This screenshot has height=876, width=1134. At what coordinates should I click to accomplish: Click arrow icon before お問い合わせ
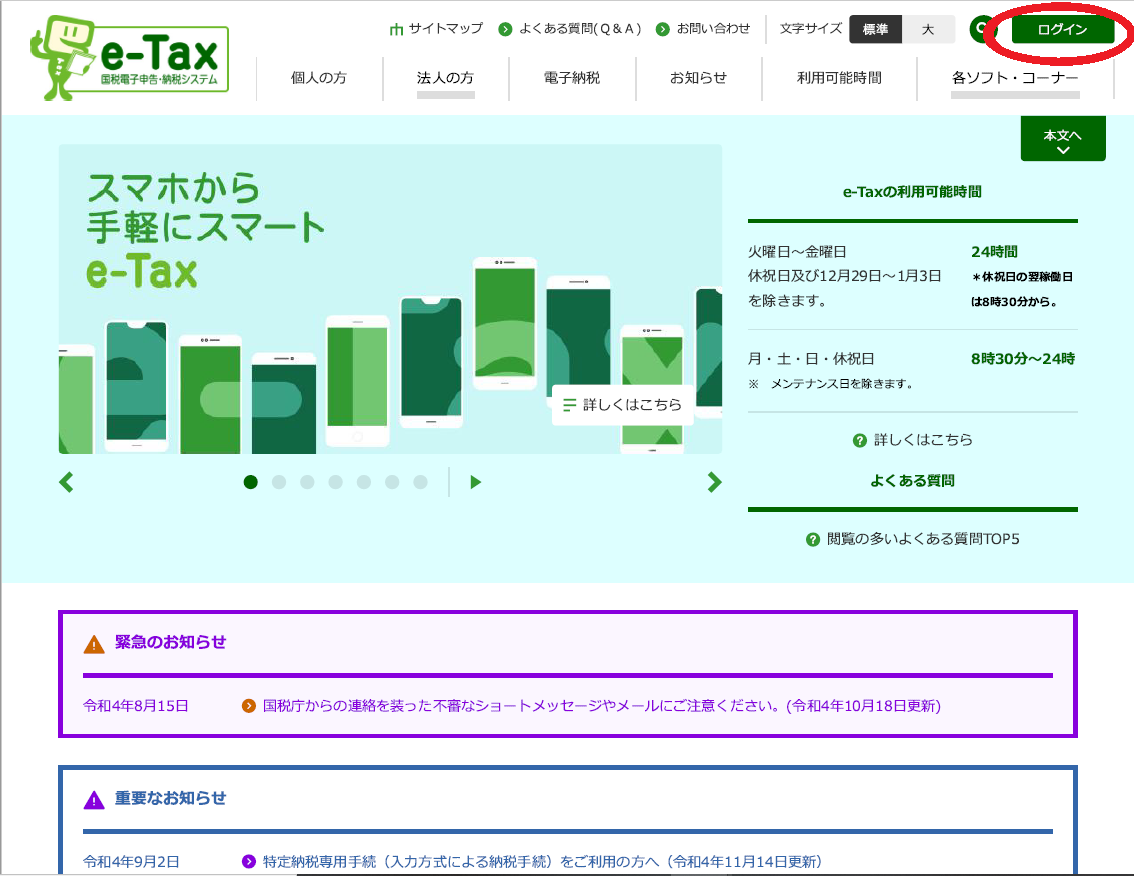(x=662, y=29)
